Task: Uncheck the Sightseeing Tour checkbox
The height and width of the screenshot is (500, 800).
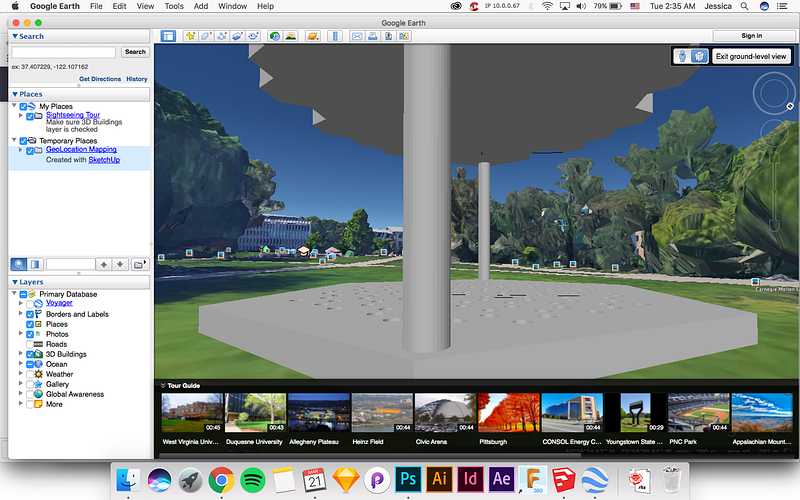Action: (30, 116)
